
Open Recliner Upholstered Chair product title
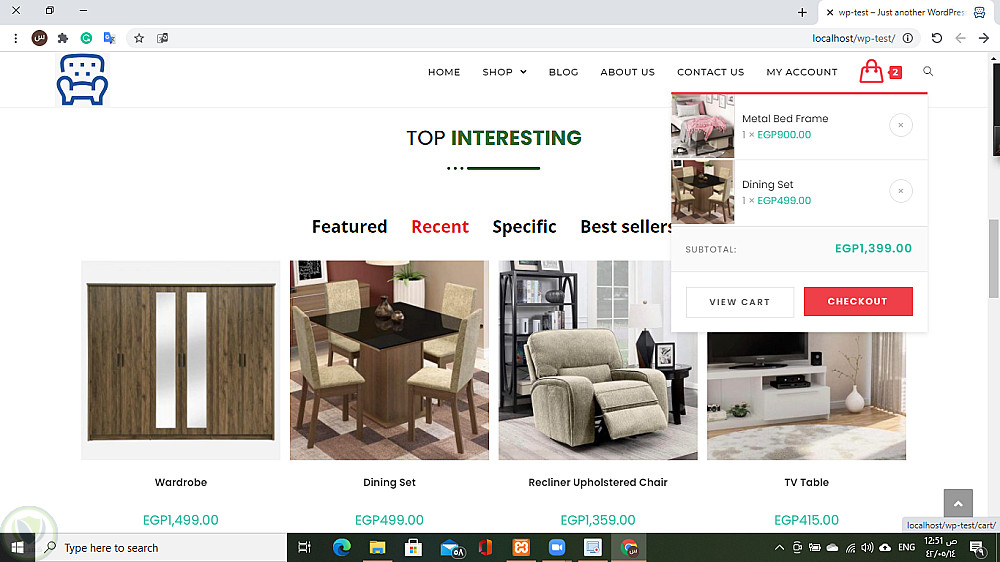click(x=598, y=482)
